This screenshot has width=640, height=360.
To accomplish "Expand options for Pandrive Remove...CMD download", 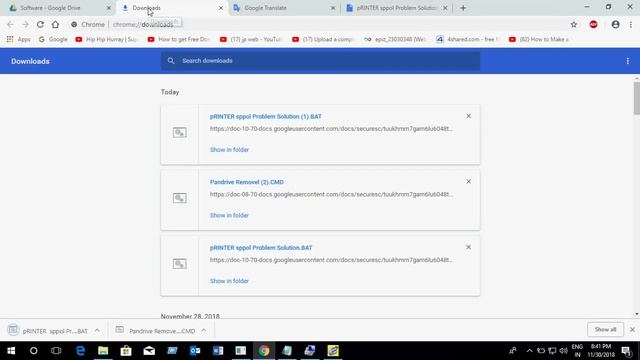I will pyautogui.click(x=204, y=330).
